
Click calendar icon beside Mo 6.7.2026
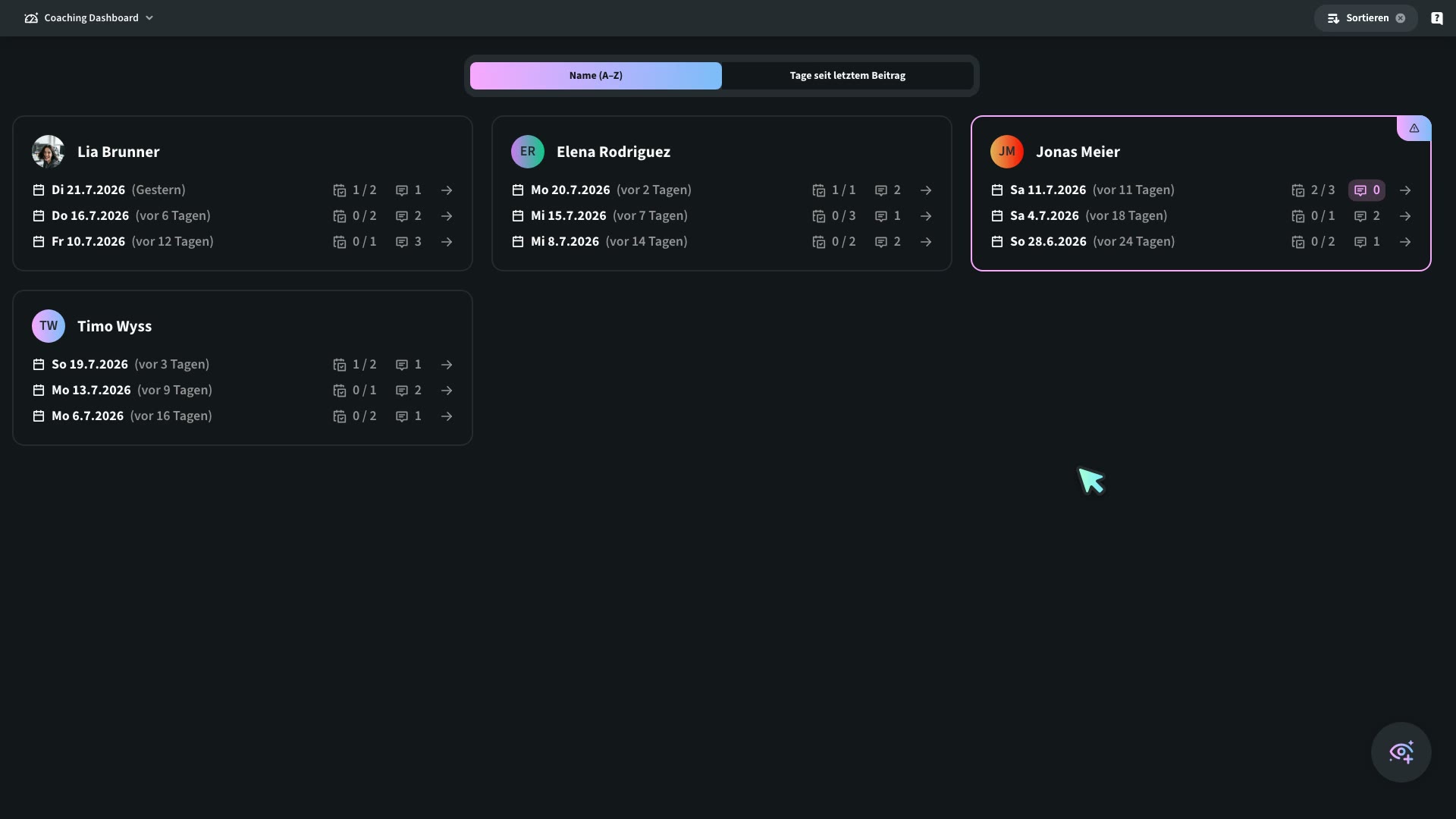click(39, 416)
